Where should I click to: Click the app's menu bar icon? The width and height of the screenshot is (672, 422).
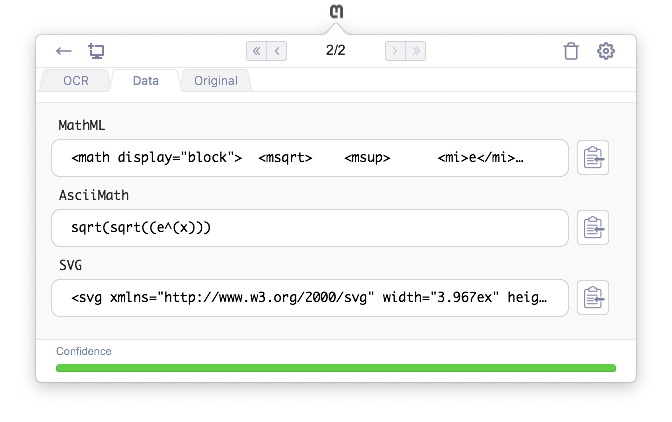coord(336,14)
